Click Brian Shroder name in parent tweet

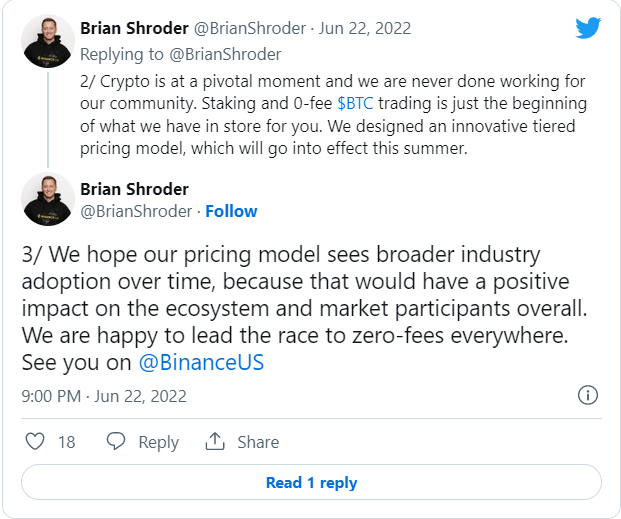point(134,28)
